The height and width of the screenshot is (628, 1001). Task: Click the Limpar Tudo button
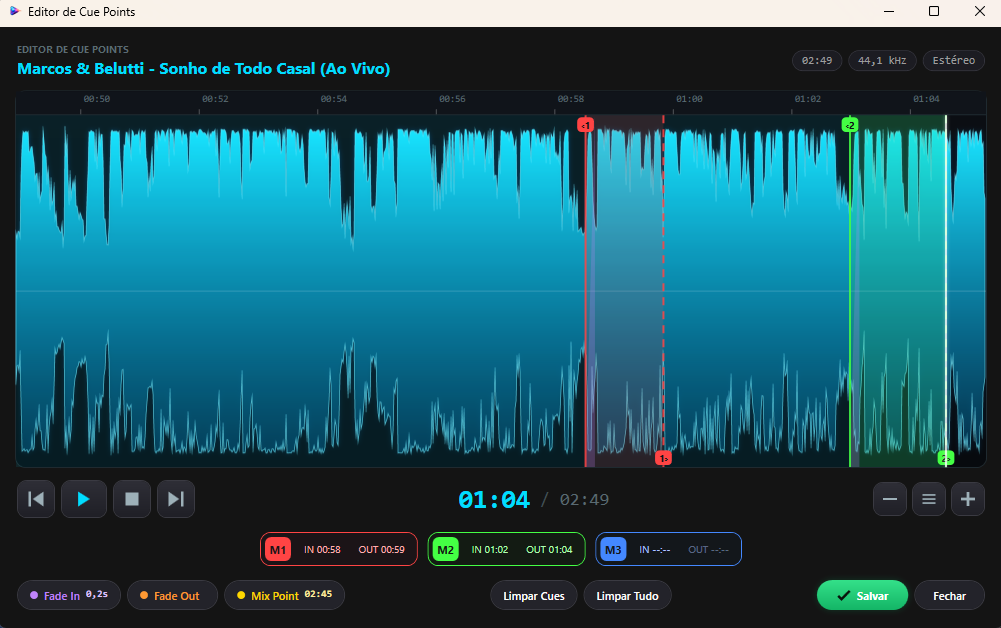(627, 595)
